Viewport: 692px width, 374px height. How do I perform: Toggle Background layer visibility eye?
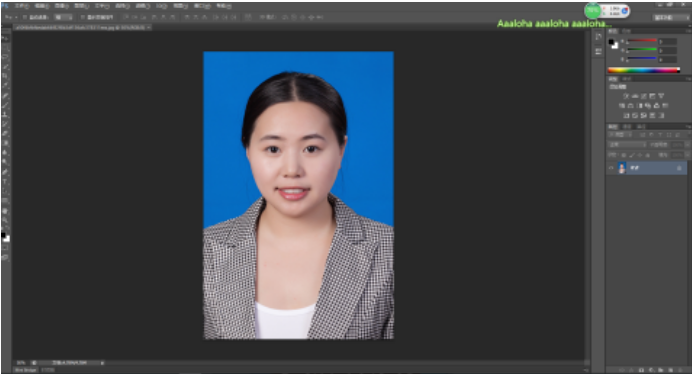611,168
